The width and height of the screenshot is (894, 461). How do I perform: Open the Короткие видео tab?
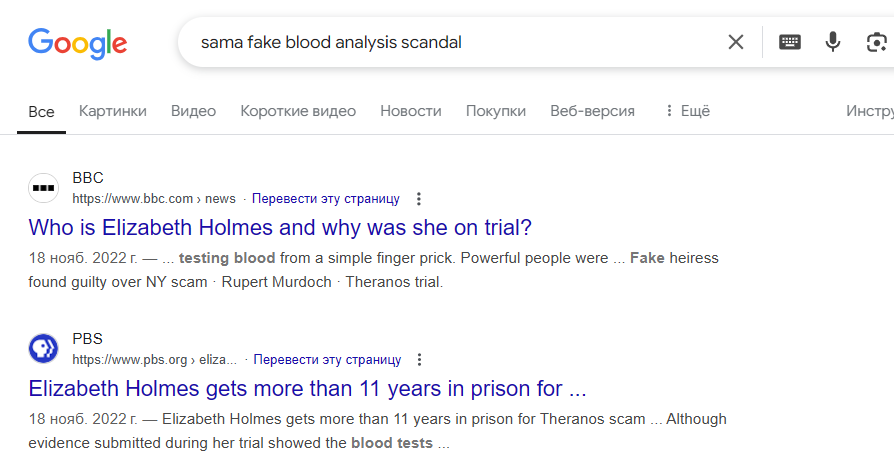coord(298,111)
